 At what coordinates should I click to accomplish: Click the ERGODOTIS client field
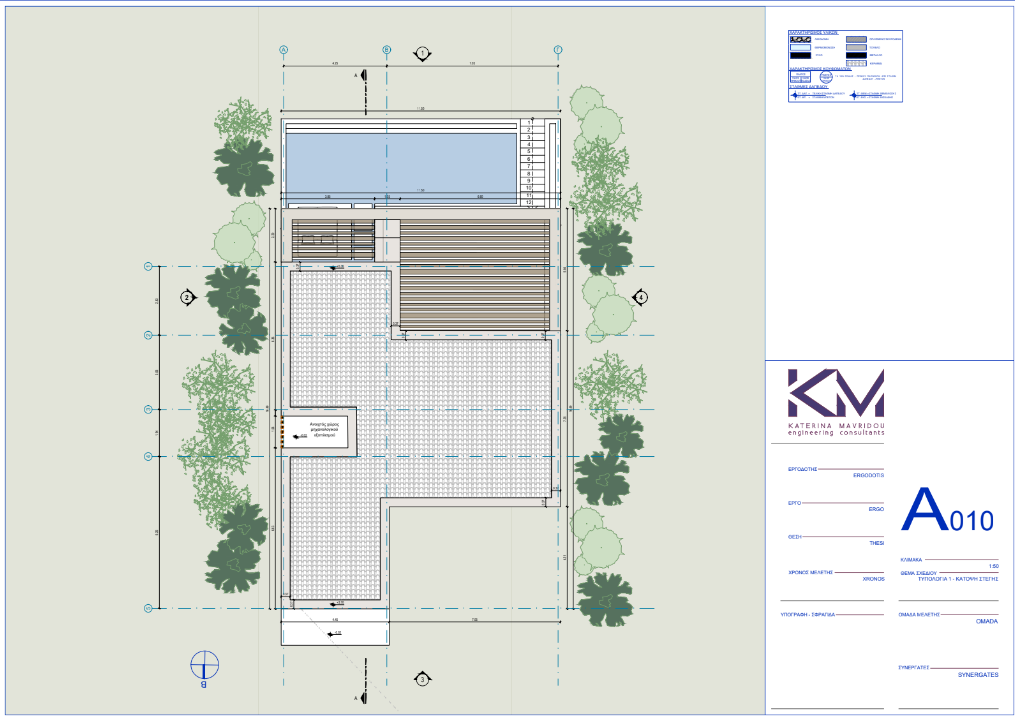click(x=868, y=475)
